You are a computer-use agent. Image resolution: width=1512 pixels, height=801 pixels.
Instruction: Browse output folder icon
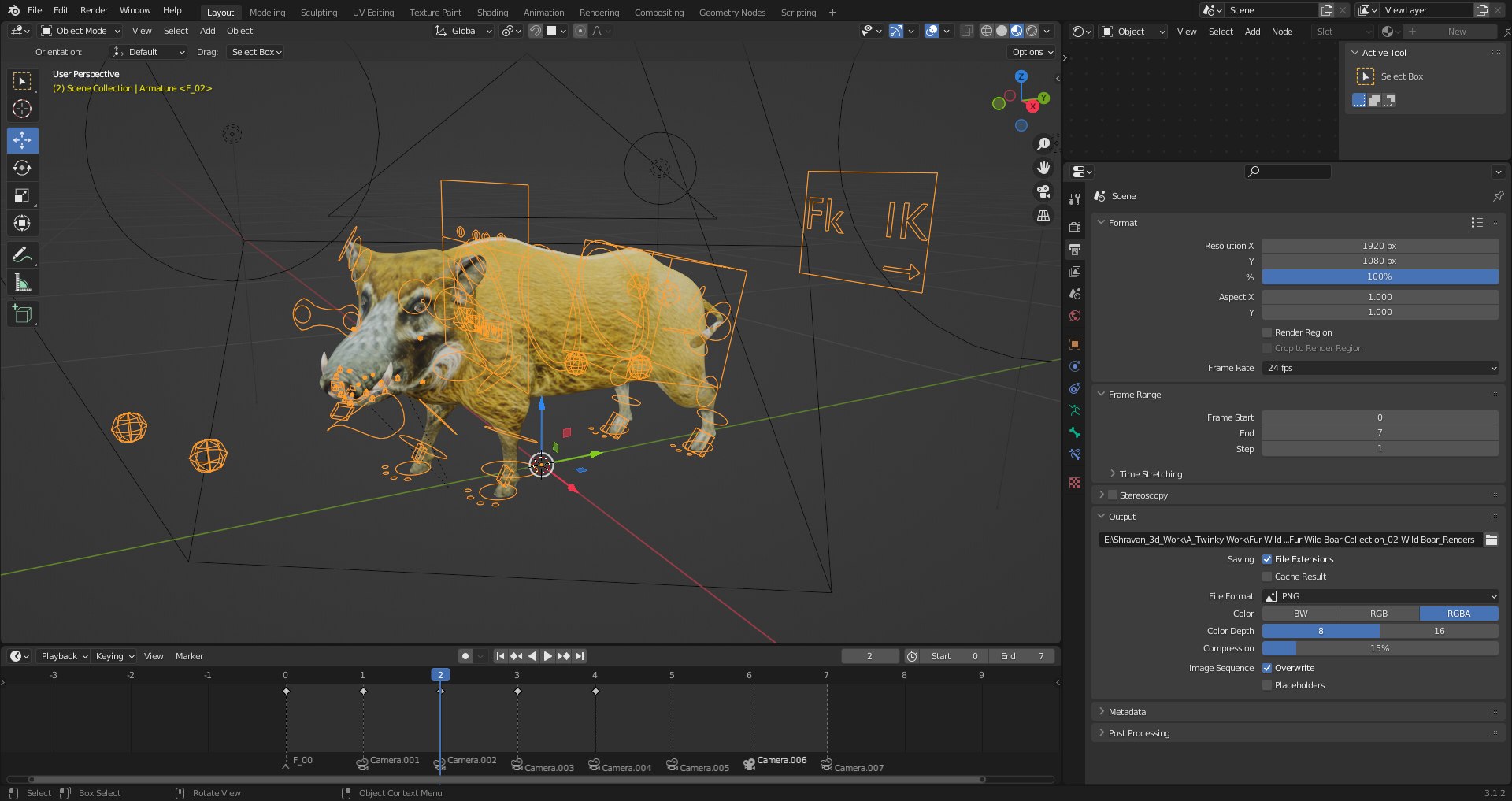tap(1491, 540)
